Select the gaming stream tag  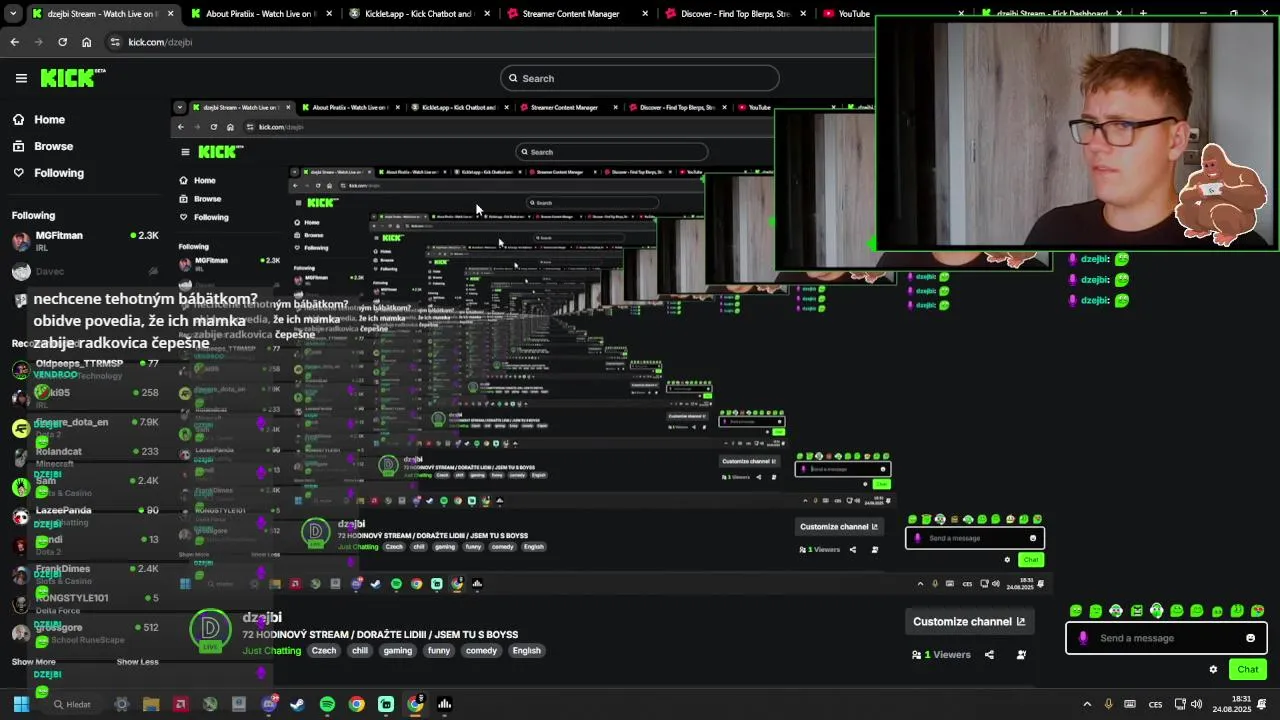pos(397,651)
